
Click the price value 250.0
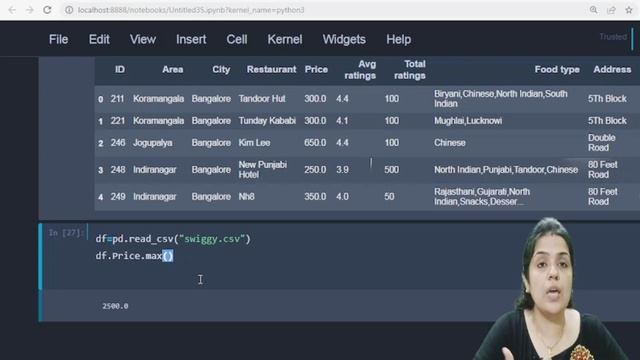(x=315, y=170)
